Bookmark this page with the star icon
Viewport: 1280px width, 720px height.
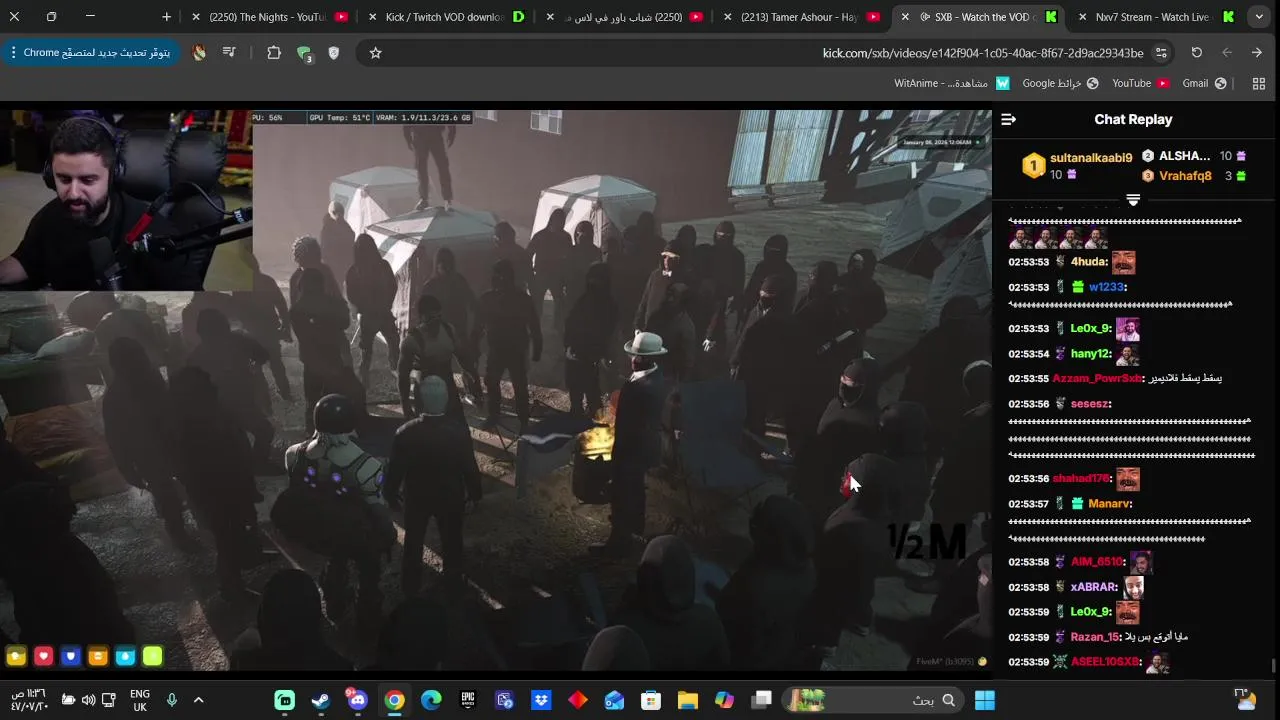point(375,53)
